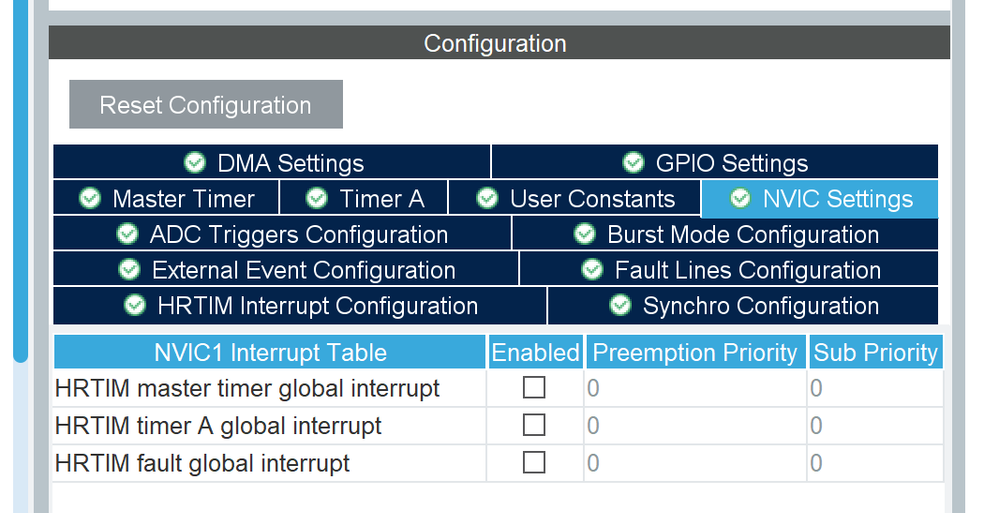Switch to Burst Mode Configuration tab
Screen dimensions: 999x513
[x=726, y=234]
